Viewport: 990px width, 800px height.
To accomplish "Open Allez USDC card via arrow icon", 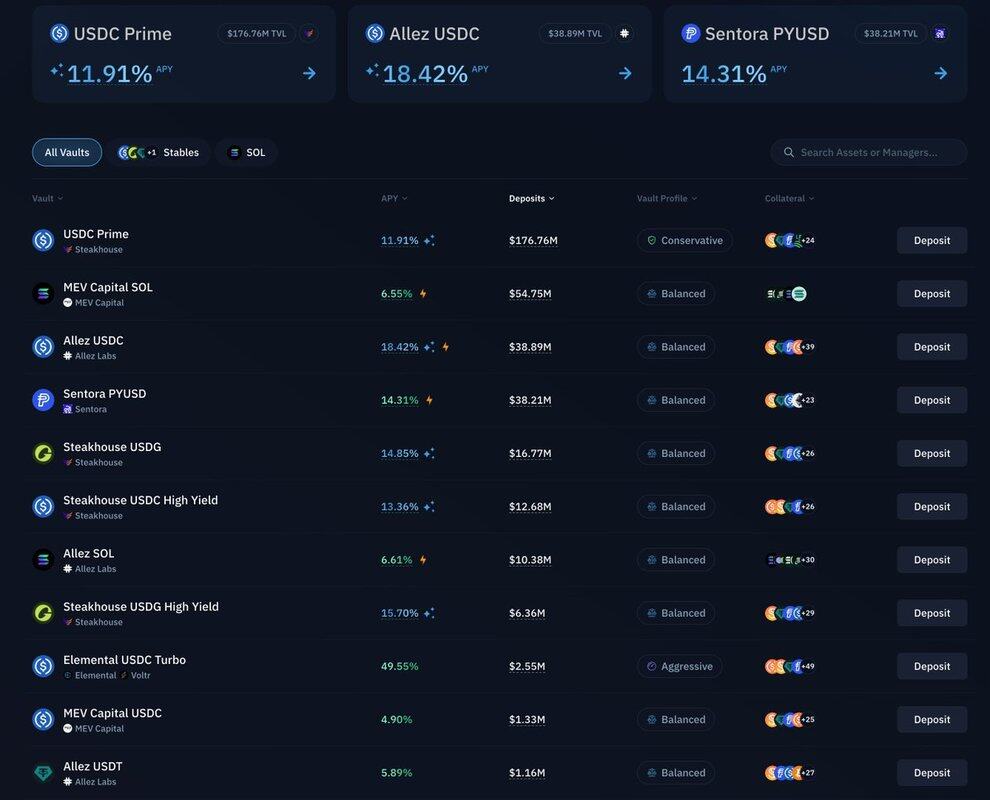I will click(625, 73).
